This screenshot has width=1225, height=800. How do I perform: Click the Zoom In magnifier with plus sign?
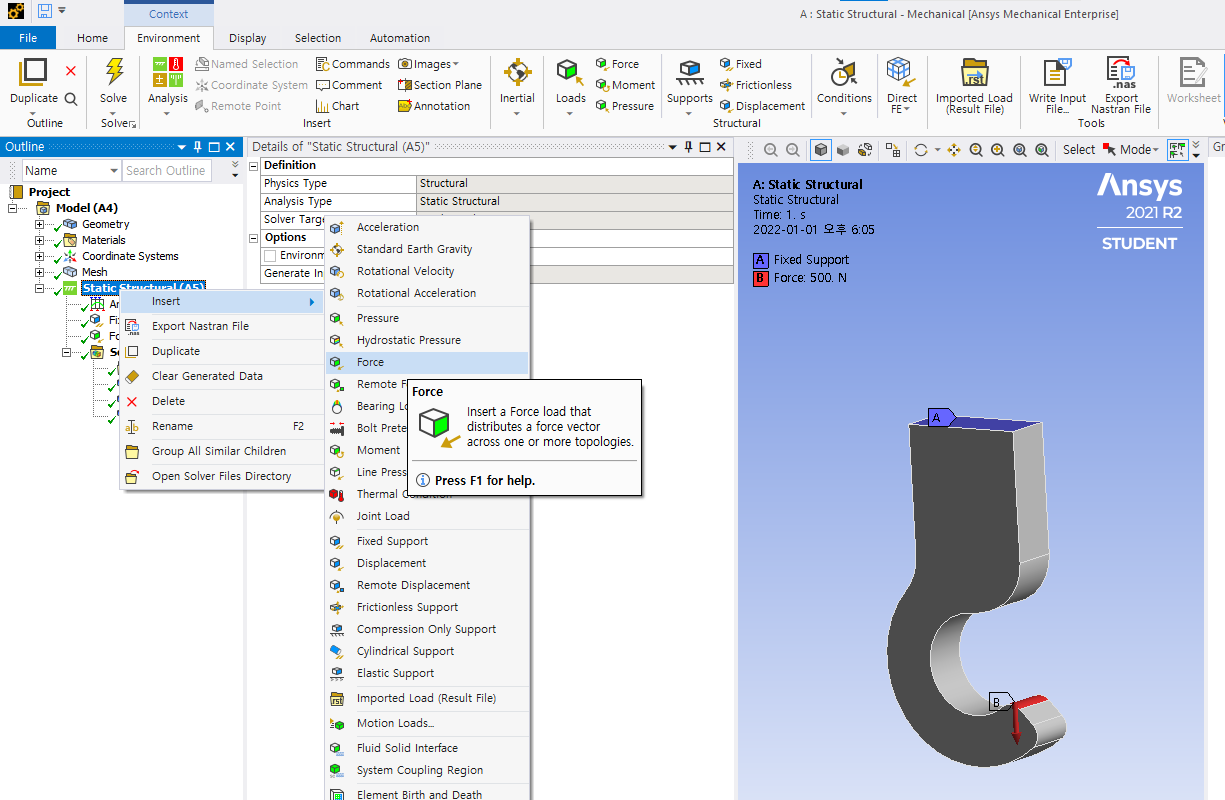click(999, 150)
